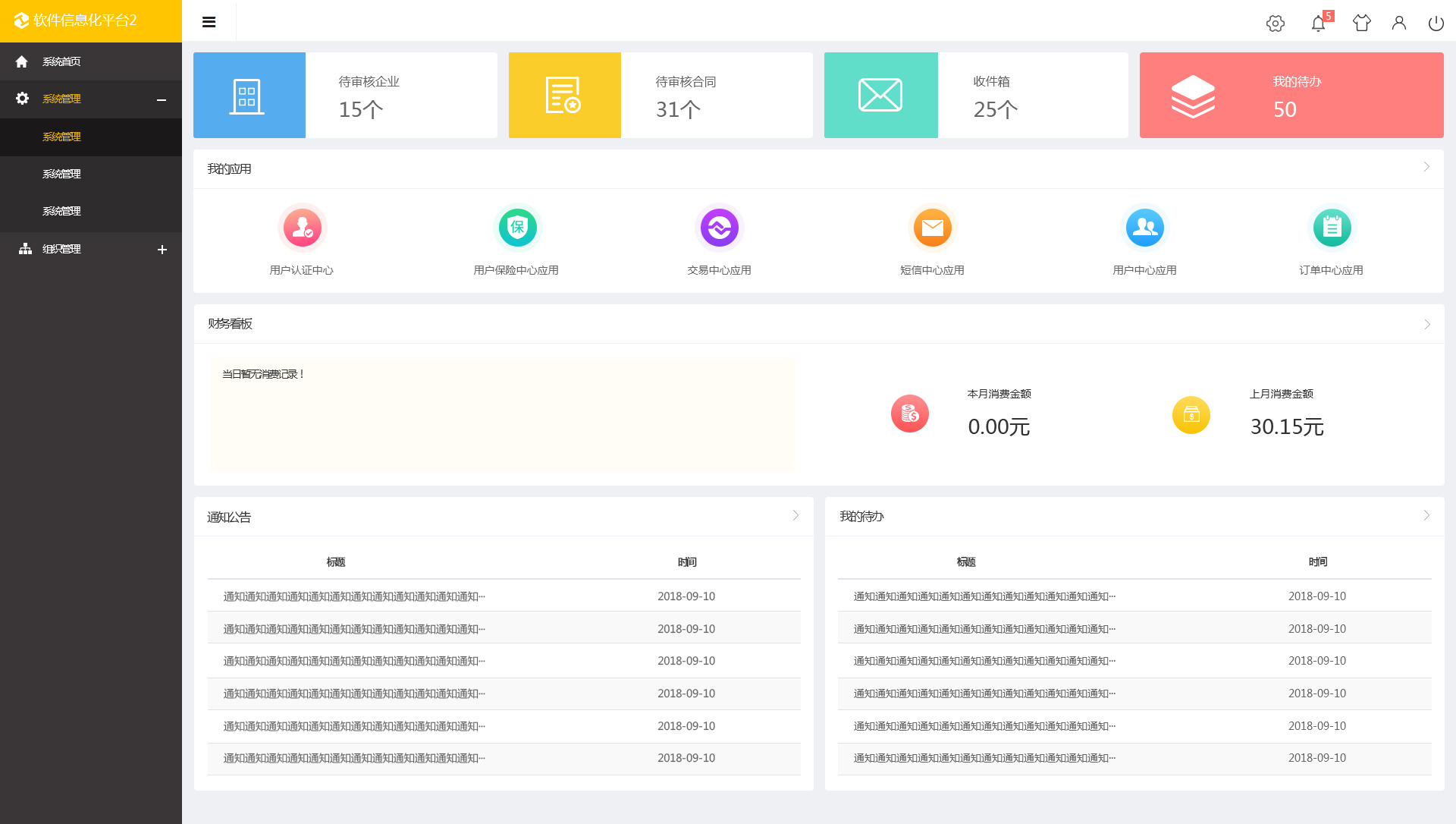The width and height of the screenshot is (1456, 824).
Task: Select the highlighted 系统管理 submenu item
Action: tap(61, 137)
